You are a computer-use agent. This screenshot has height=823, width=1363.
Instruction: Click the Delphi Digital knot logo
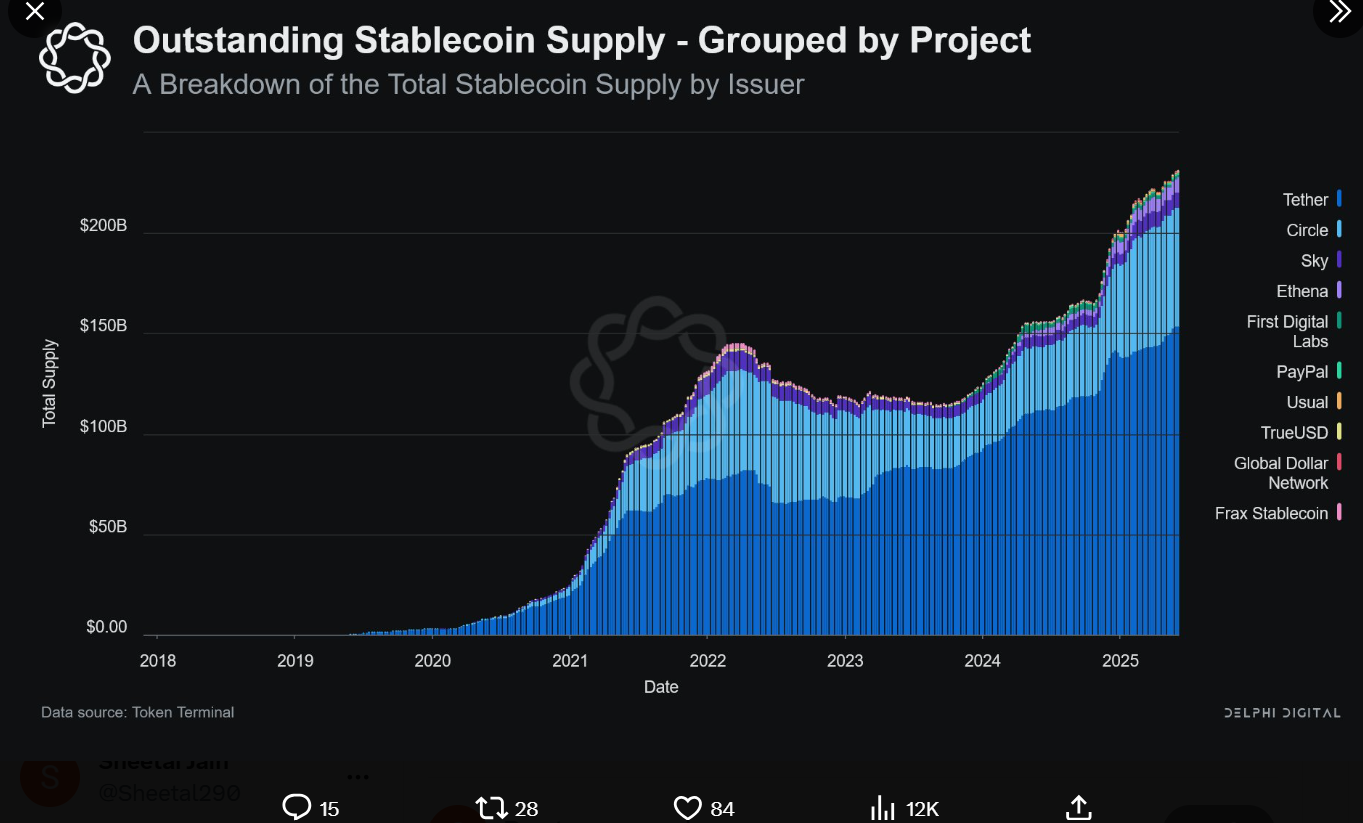pos(74,57)
